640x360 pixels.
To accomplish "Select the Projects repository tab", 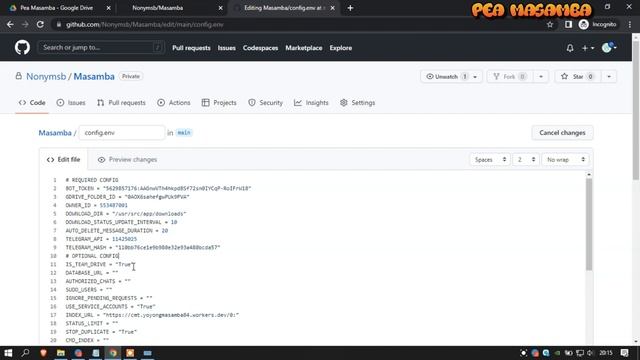I will coord(219,103).
